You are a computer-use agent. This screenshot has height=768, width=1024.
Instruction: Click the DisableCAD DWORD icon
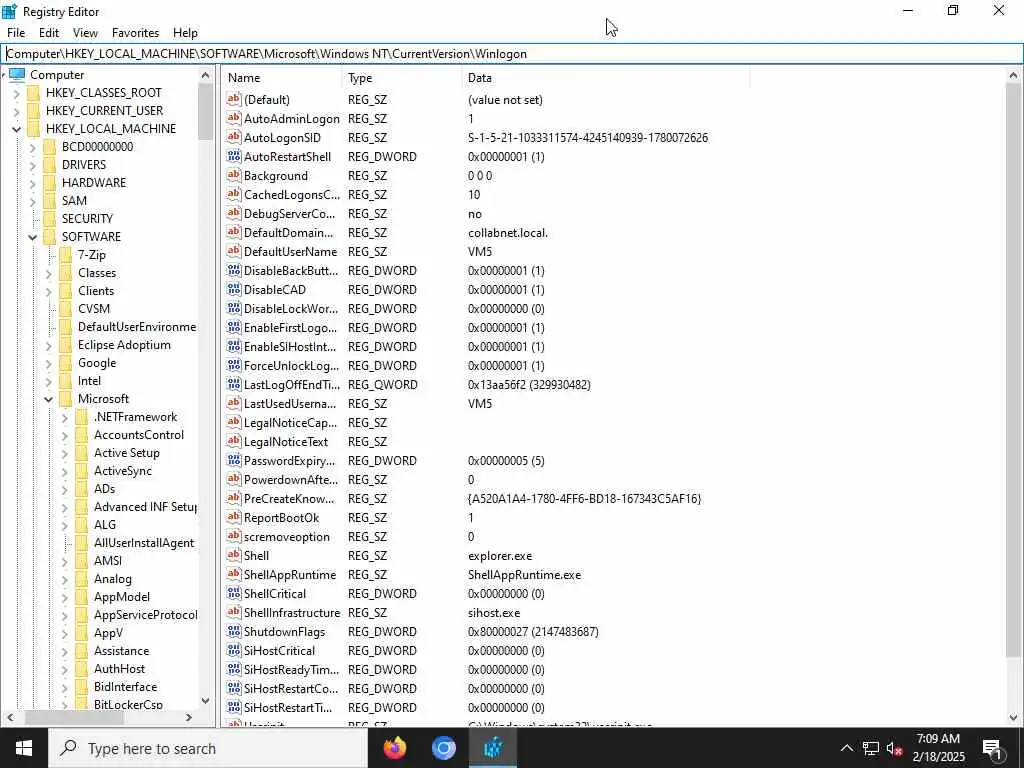pos(234,289)
